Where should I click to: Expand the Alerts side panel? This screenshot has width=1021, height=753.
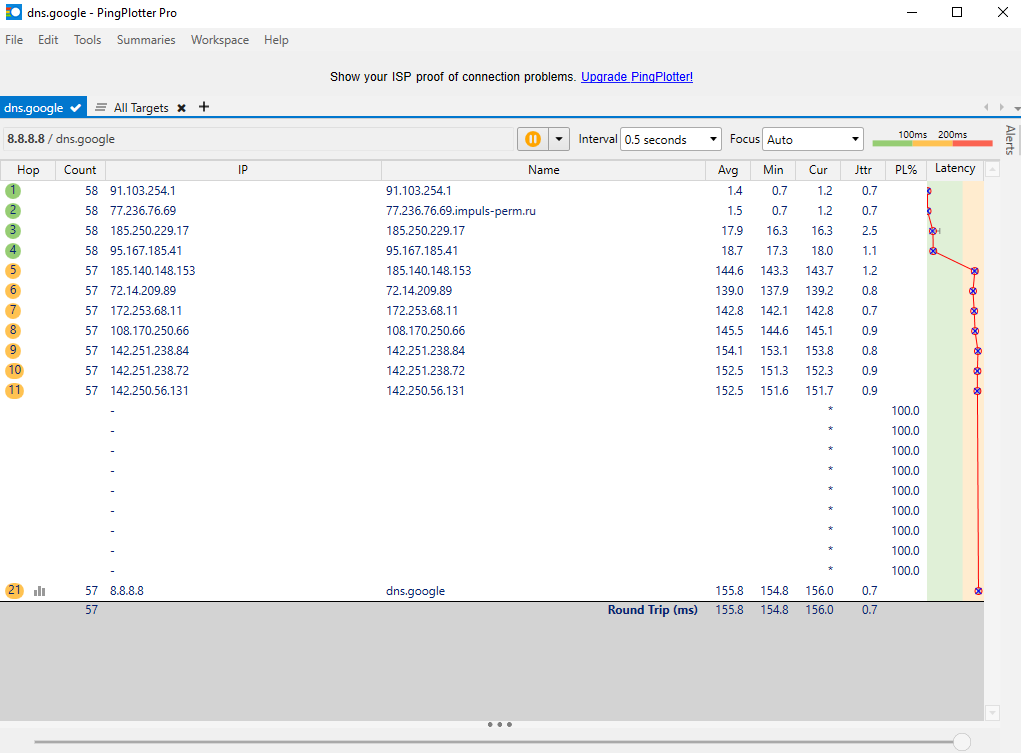pyautogui.click(x=1011, y=139)
